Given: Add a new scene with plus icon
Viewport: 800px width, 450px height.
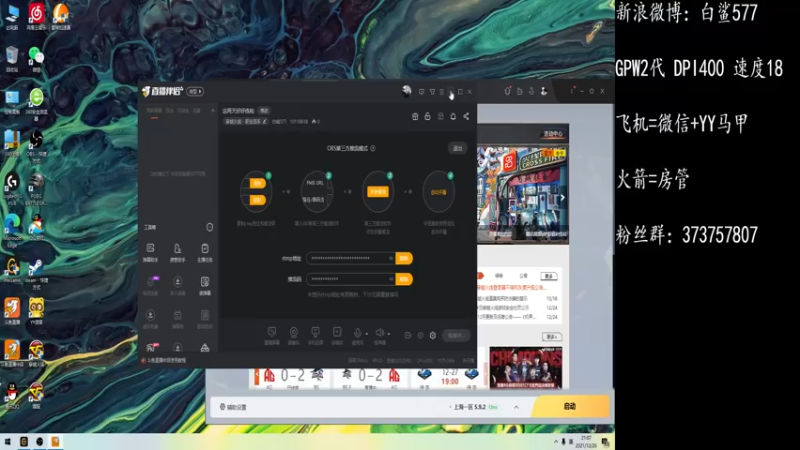Looking at the screenshot, I should 213,110.
